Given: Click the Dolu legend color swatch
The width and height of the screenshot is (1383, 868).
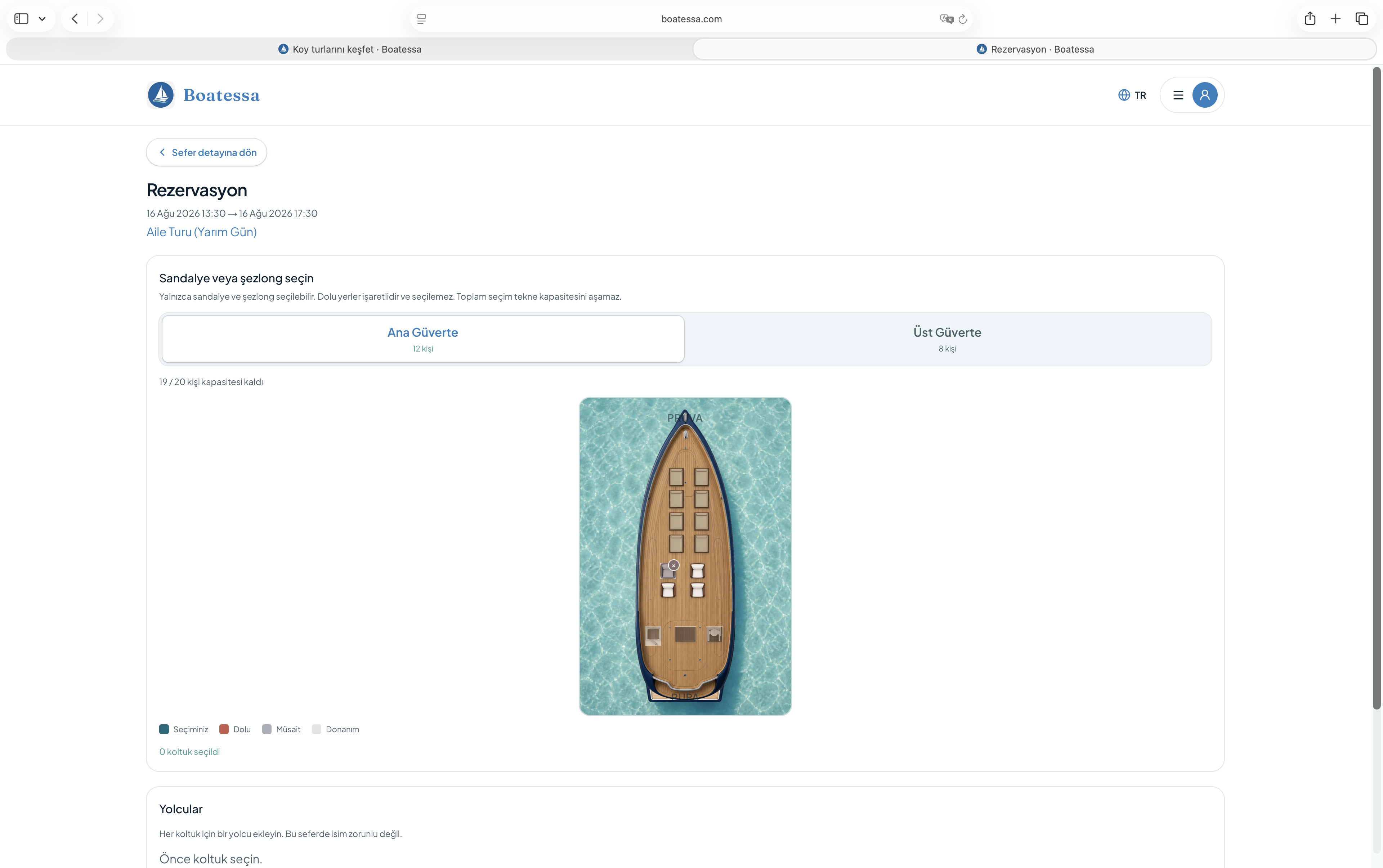Looking at the screenshot, I should [x=224, y=729].
